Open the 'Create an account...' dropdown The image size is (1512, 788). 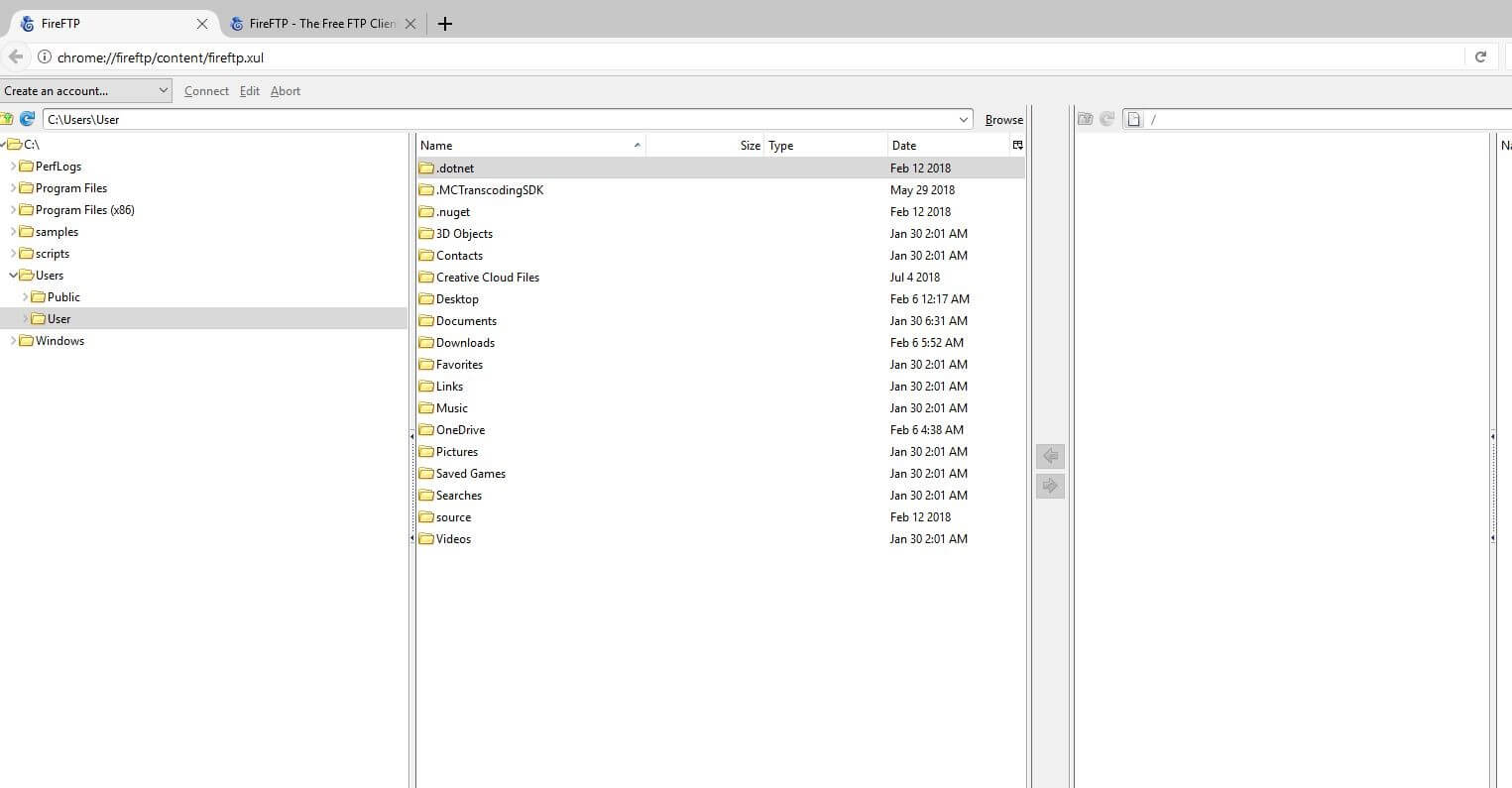[x=86, y=90]
